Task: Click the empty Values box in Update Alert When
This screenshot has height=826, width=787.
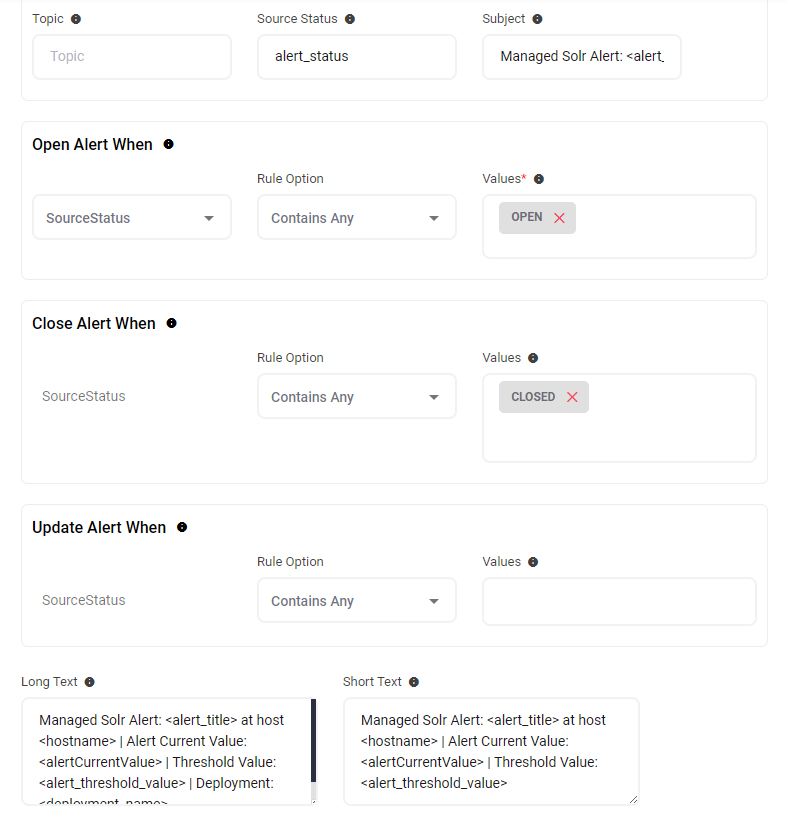Action: tap(619, 601)
